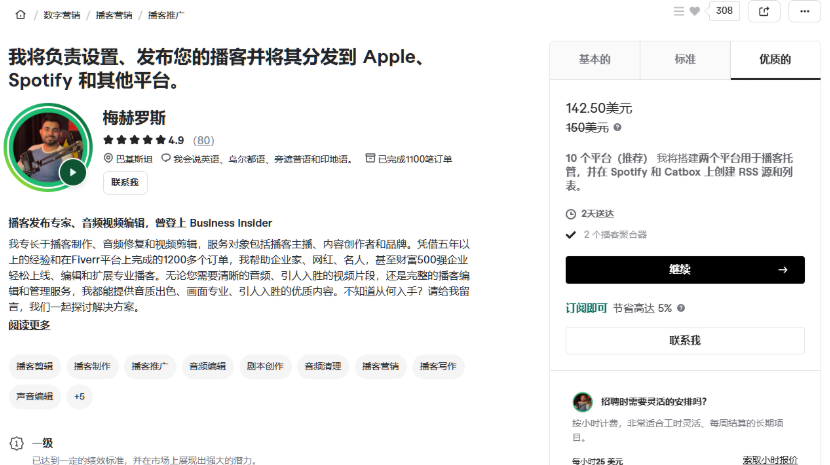Viewport: 830px width, 465px height.
Task: Click the 2 个播客聚合器 feature row
Action: (606, 235)
